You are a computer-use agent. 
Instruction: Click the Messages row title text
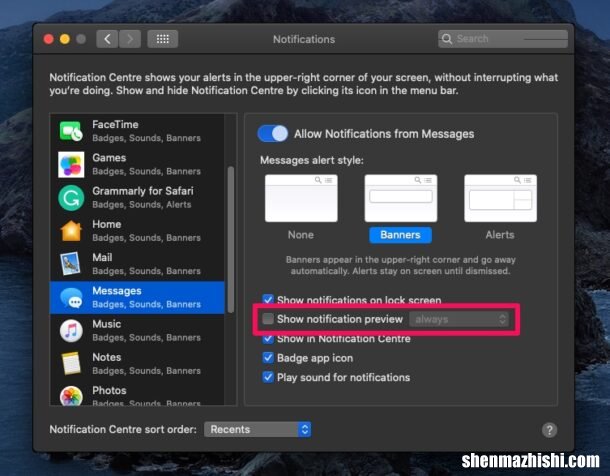(x=117, y=291)
